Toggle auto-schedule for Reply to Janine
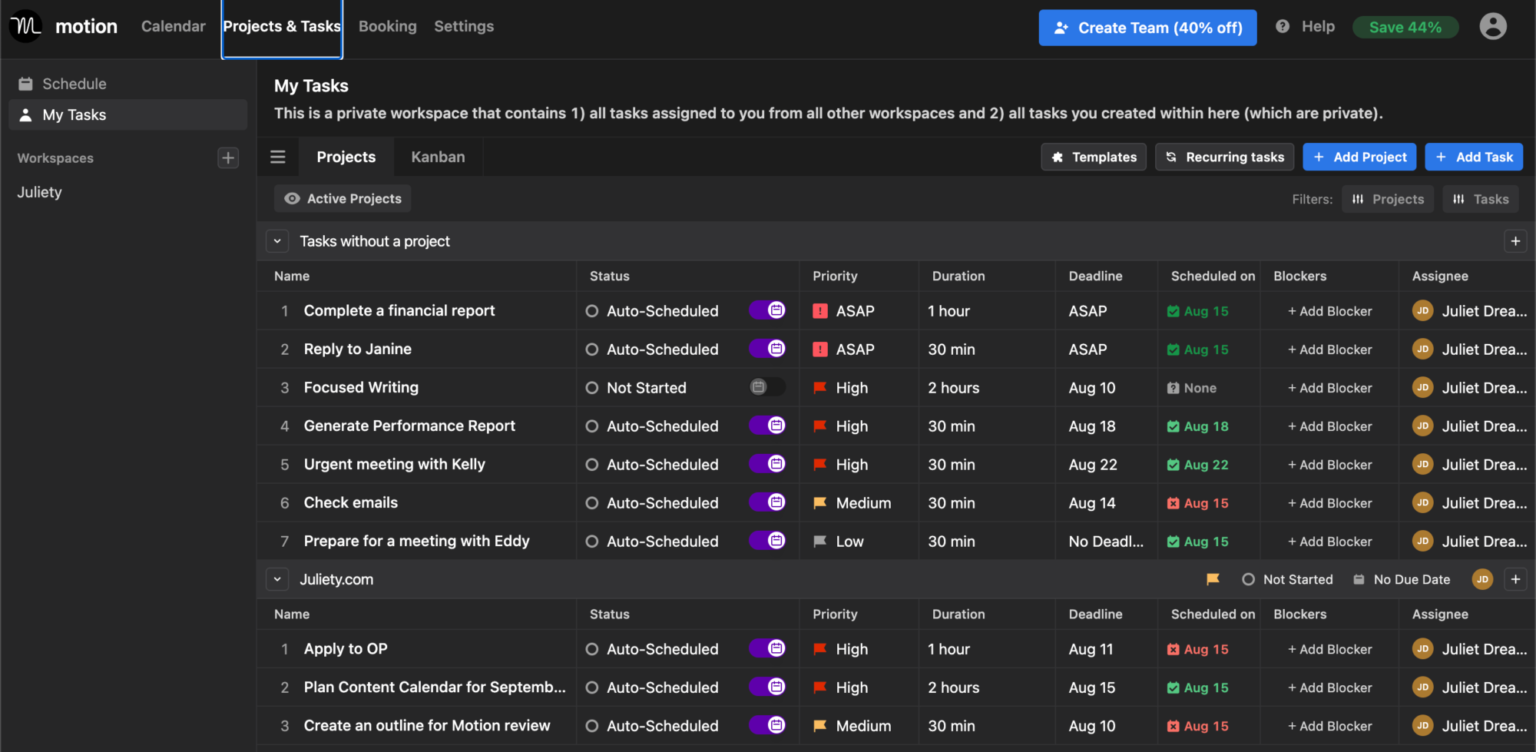1536x752 pixels. pos(767,348)
